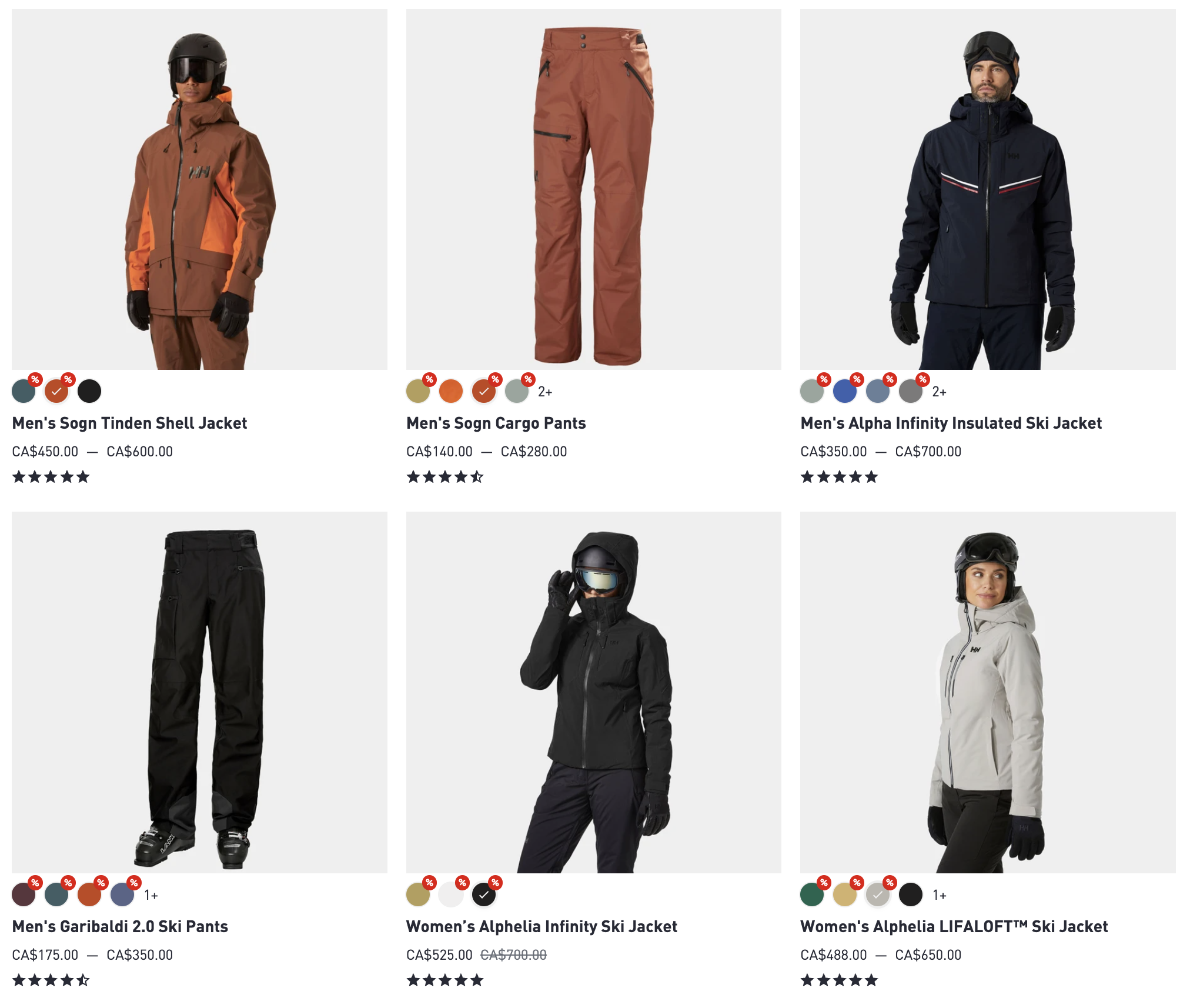Open Men's Sogn Tinden Shell Jacket title link
Viewport: 1190px width, 1008px height.
[x=129, y=423]
